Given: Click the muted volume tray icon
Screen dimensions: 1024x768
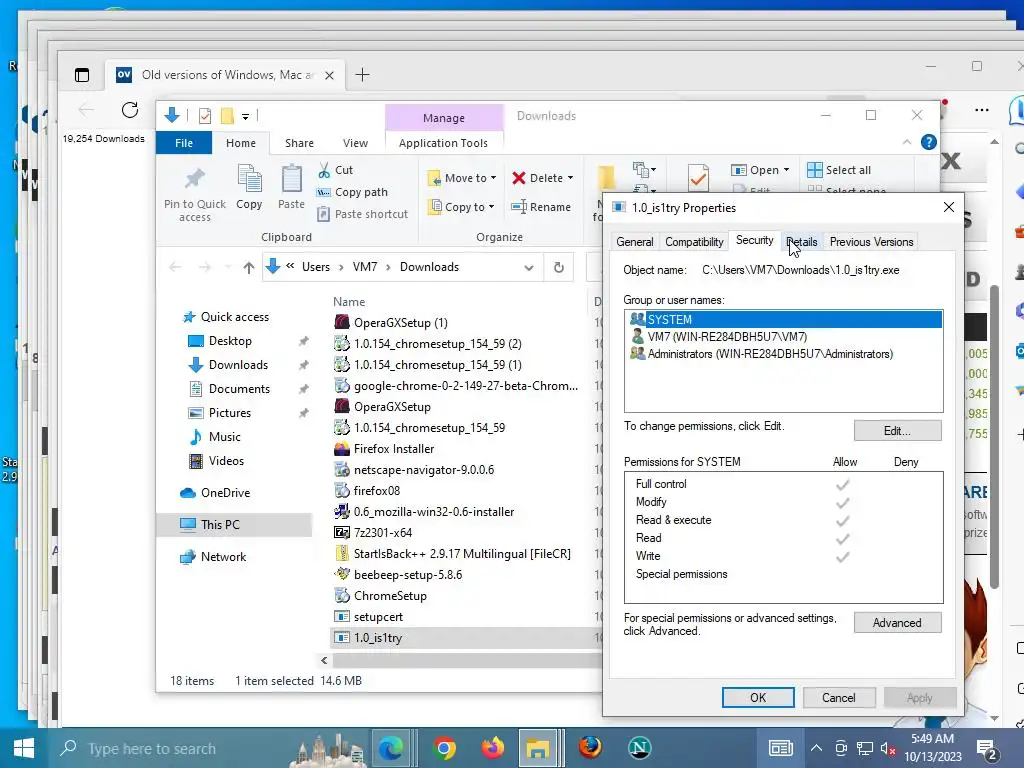Looking at the screenshot, I should point(888,748).
